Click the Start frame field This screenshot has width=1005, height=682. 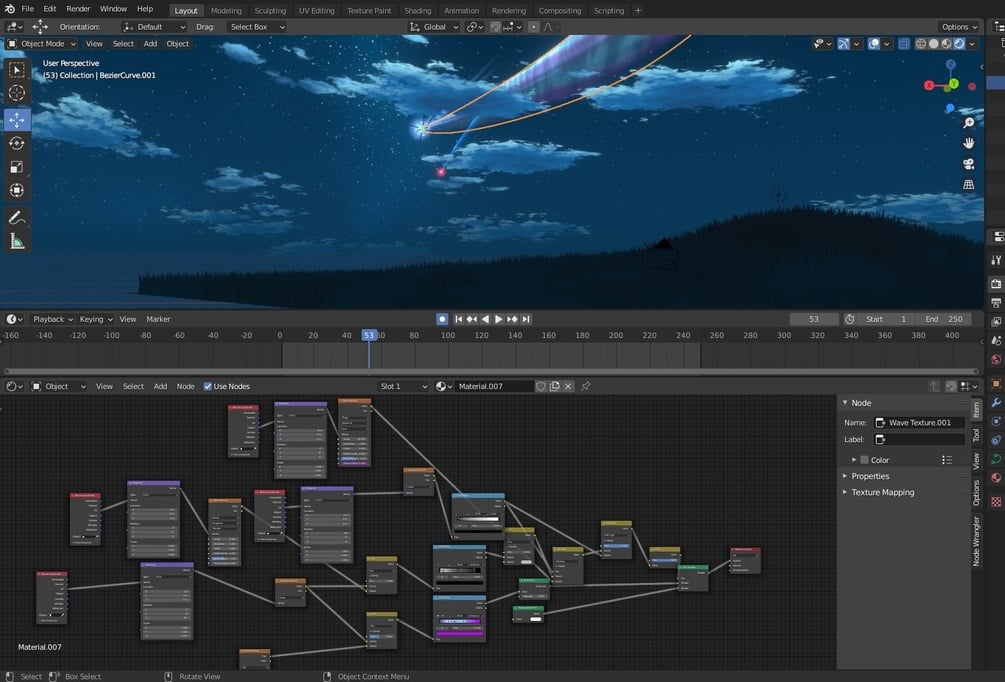(886, 319)
